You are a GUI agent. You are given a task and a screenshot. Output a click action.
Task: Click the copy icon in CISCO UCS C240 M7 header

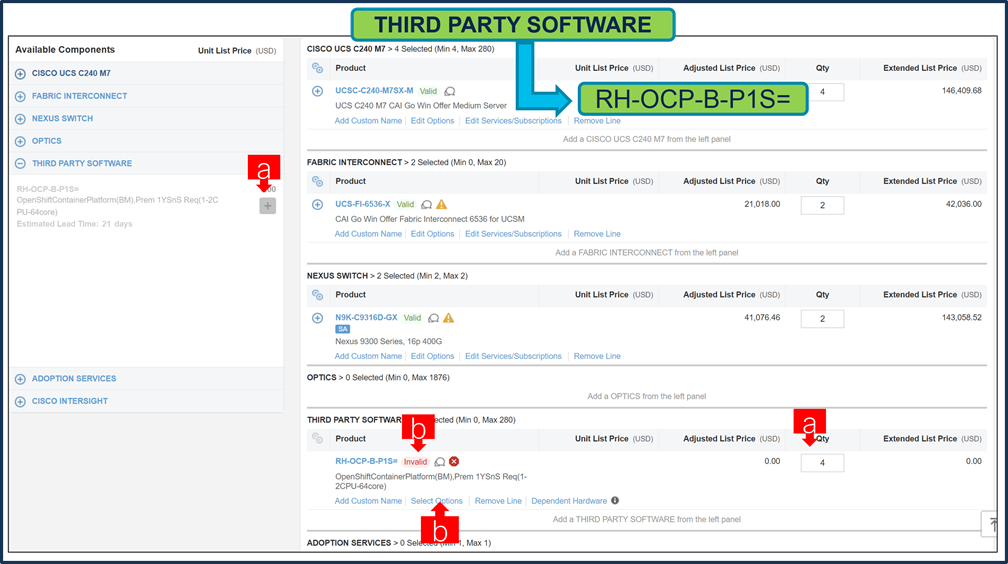coord(318,68)
